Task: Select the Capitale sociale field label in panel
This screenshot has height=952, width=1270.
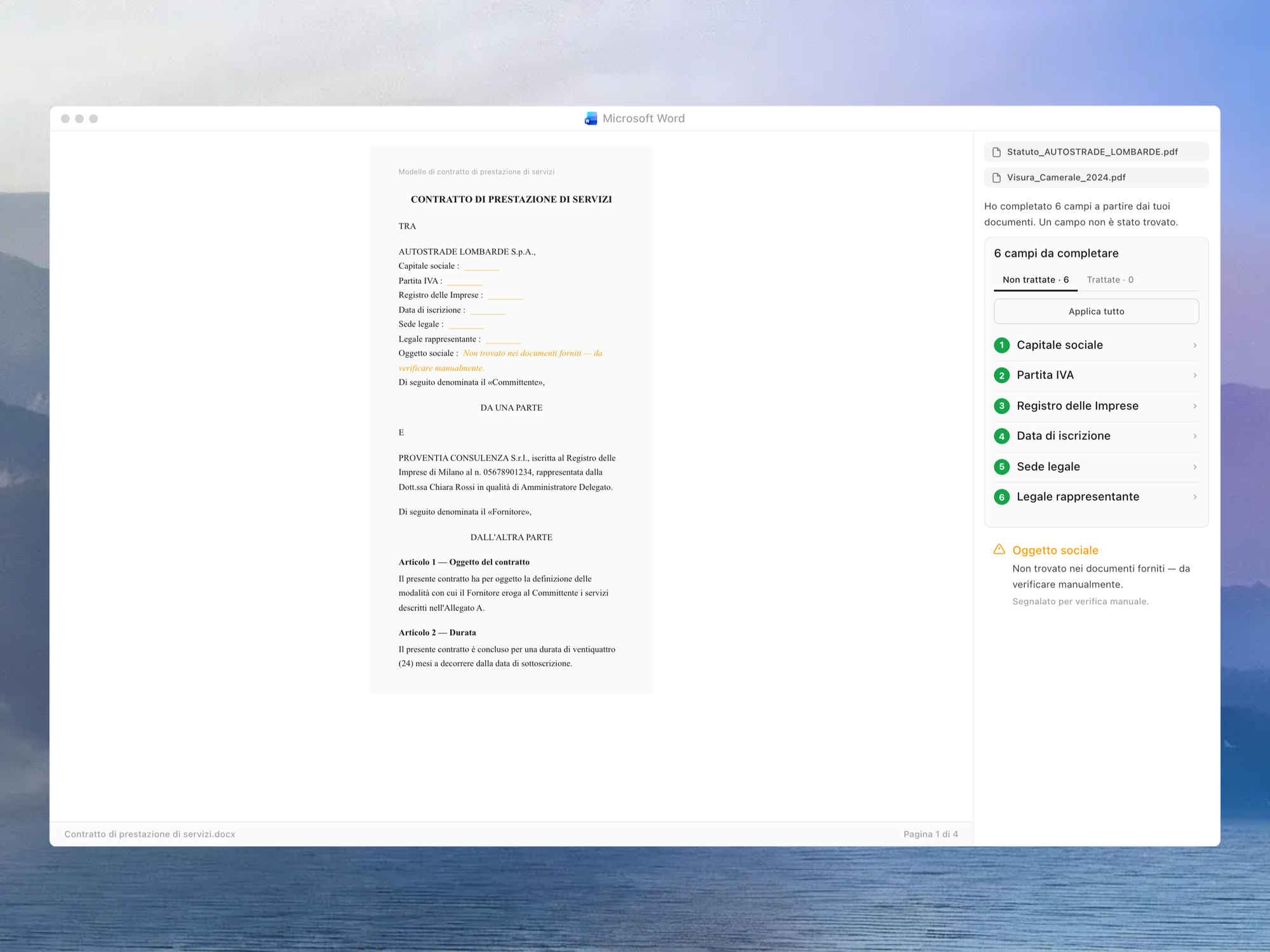Action: [1059, 345]
